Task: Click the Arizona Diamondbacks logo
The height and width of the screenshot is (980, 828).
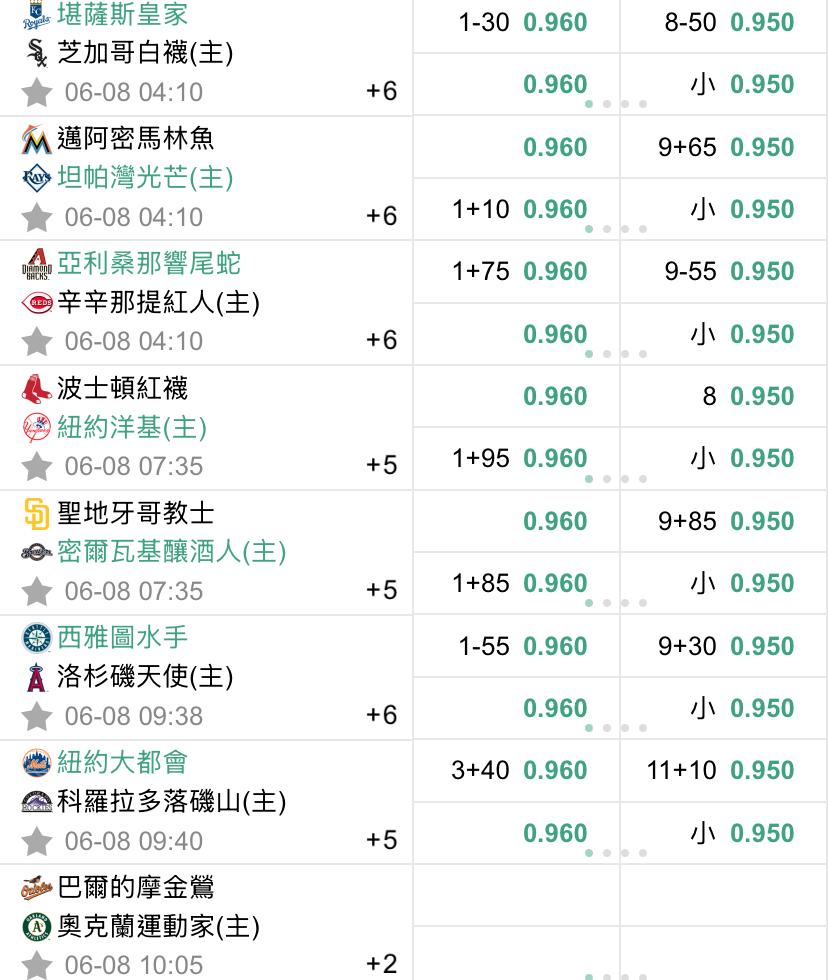Action: pyautogui.click(x=37, y=264)
